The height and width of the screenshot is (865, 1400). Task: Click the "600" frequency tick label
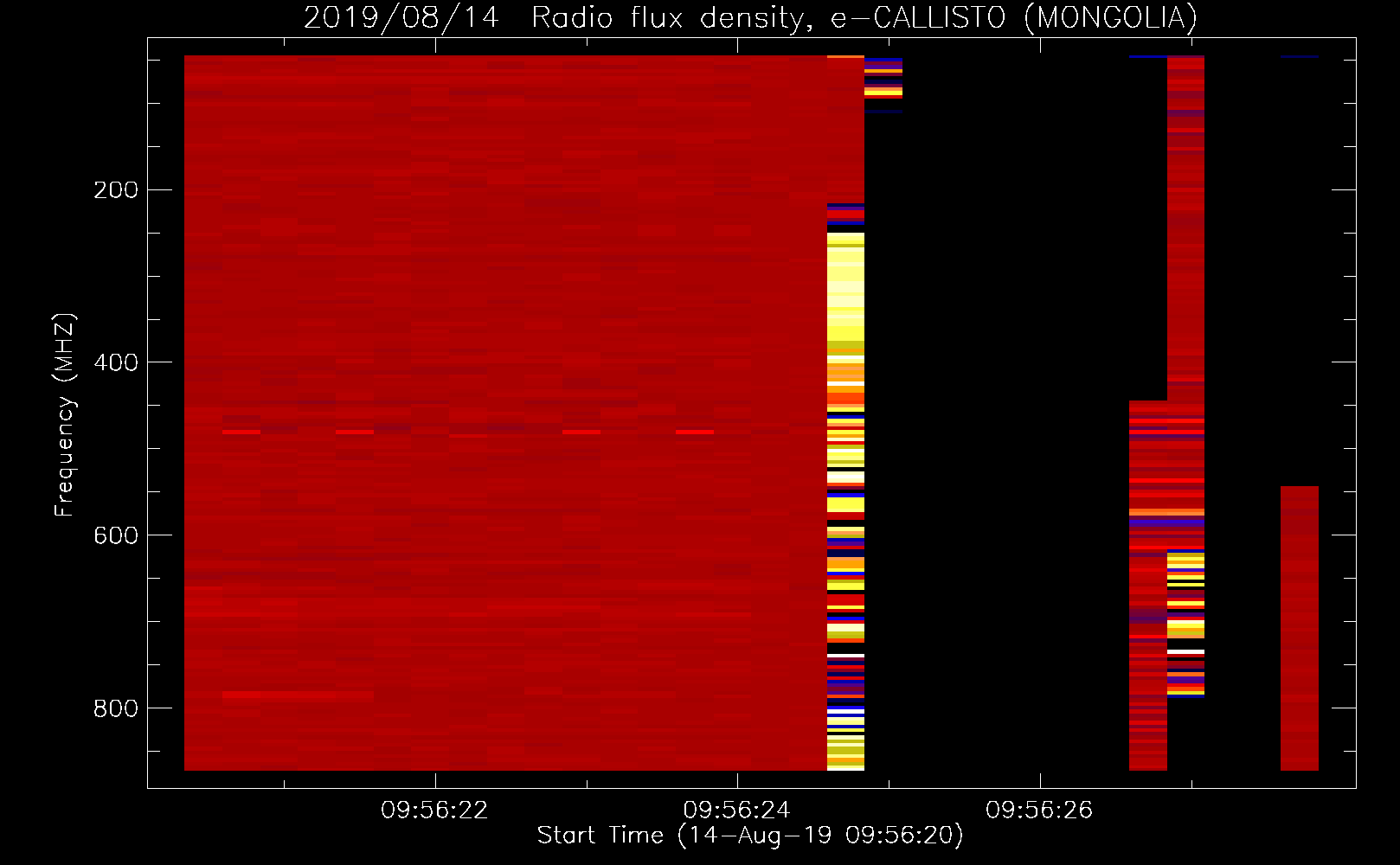116,535
